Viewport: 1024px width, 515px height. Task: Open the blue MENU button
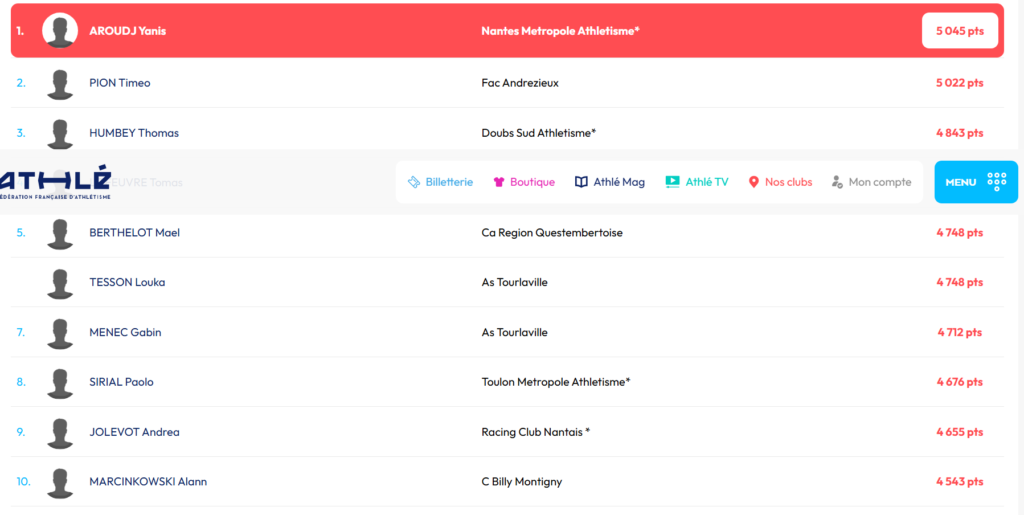pyautogui.click(x=975, y=182)
